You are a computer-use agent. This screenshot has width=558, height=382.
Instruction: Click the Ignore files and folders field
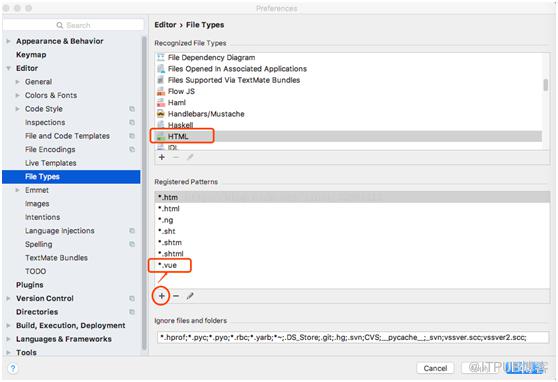[353, 337]
